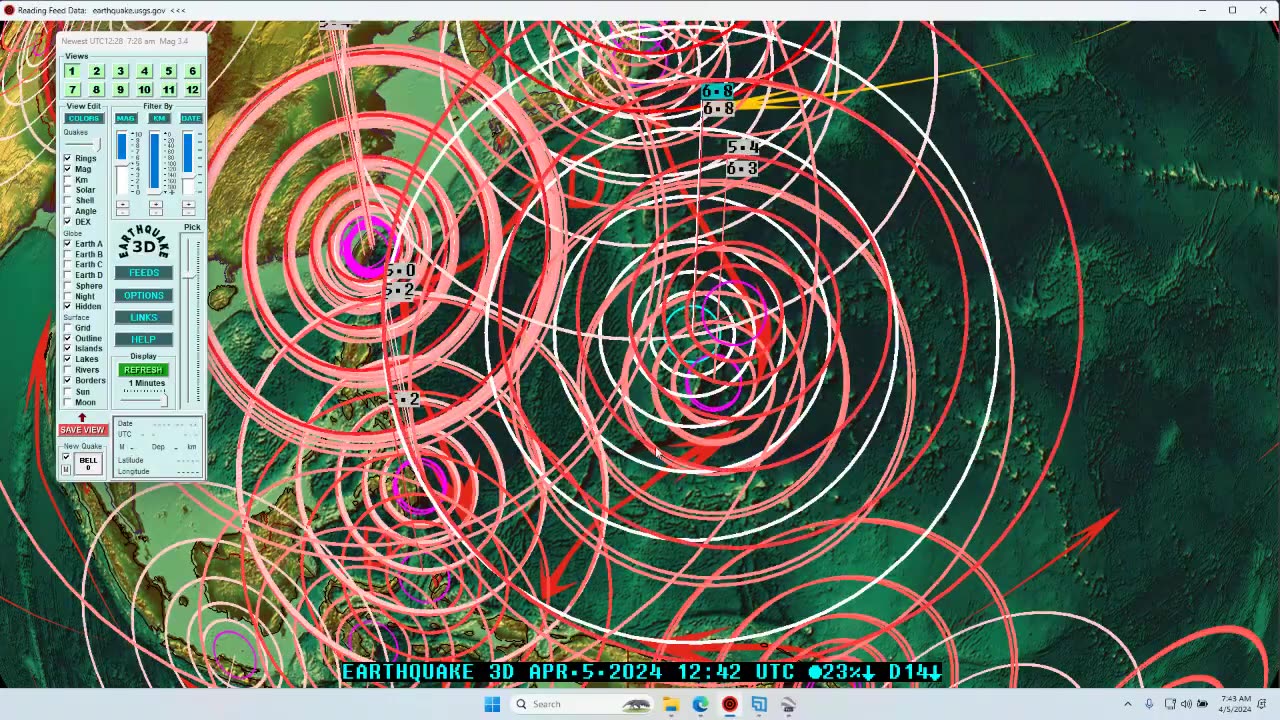Toggle the Lakes checkbox
The image size is (1280, 720).
coord(68,359)
